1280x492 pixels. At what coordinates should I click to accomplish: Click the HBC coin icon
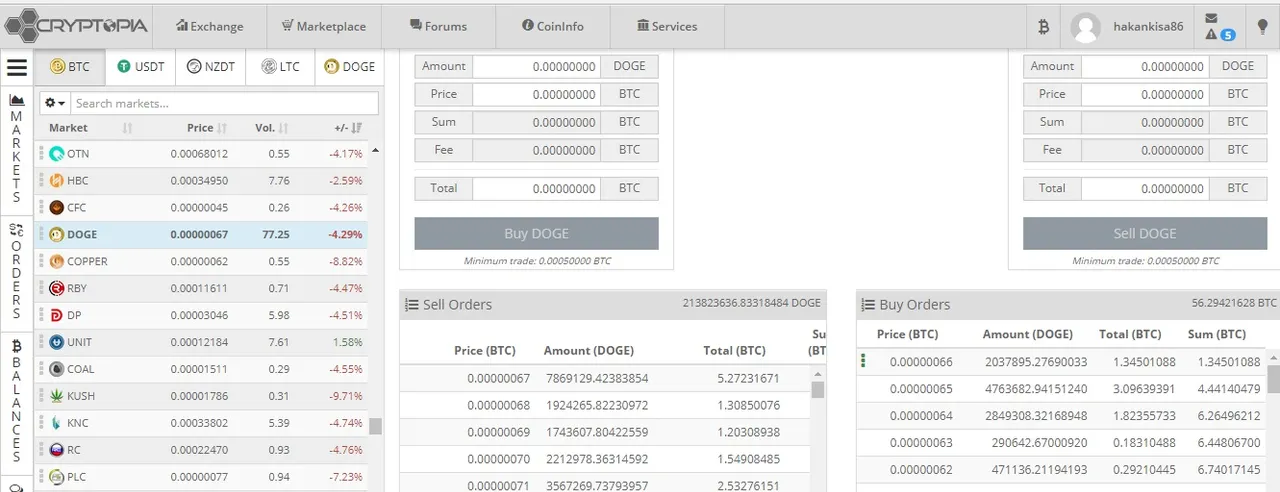pyautogui.click(x=56, y=181)
